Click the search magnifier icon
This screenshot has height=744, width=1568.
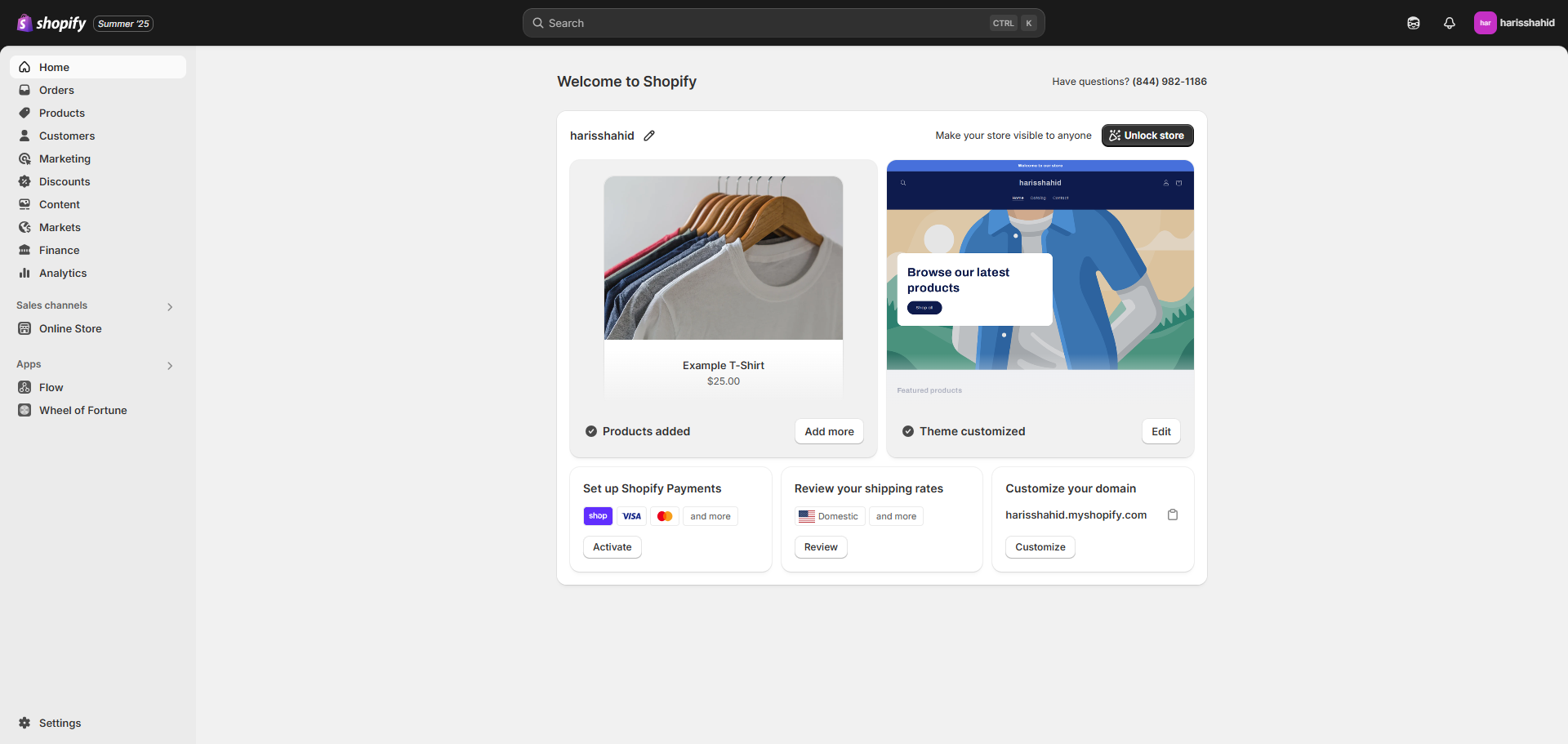point(538,23)
